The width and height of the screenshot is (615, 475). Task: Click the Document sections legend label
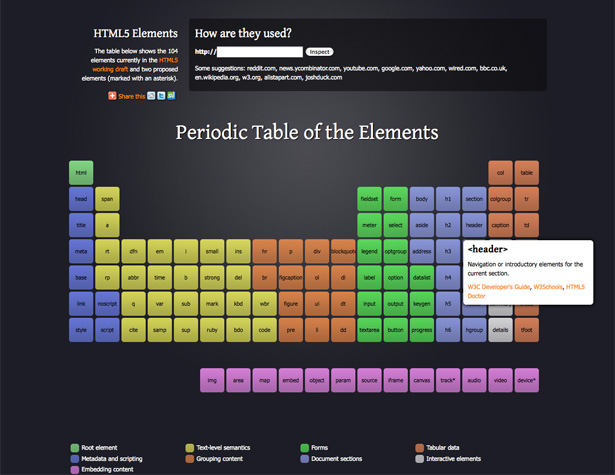click(337, 459)
